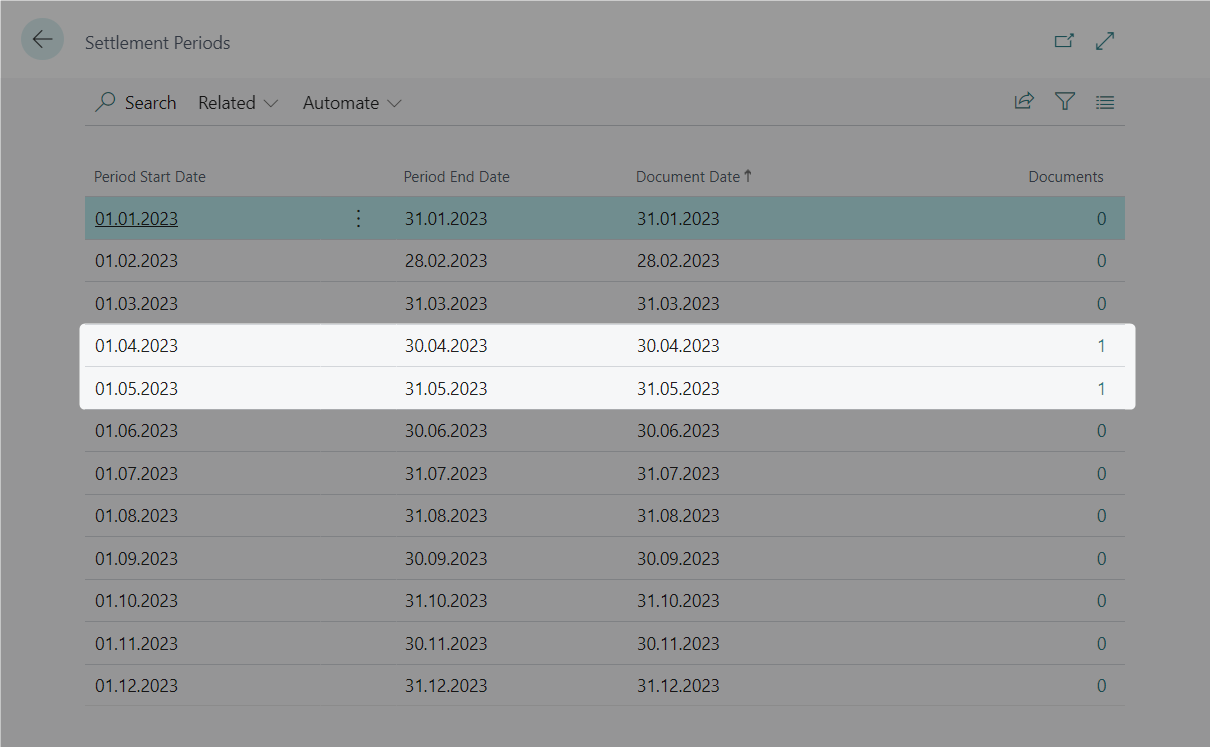This screenshot has height=747, width=1210.
Task: Click Period End Date column header
Action: tap(456, 177)
